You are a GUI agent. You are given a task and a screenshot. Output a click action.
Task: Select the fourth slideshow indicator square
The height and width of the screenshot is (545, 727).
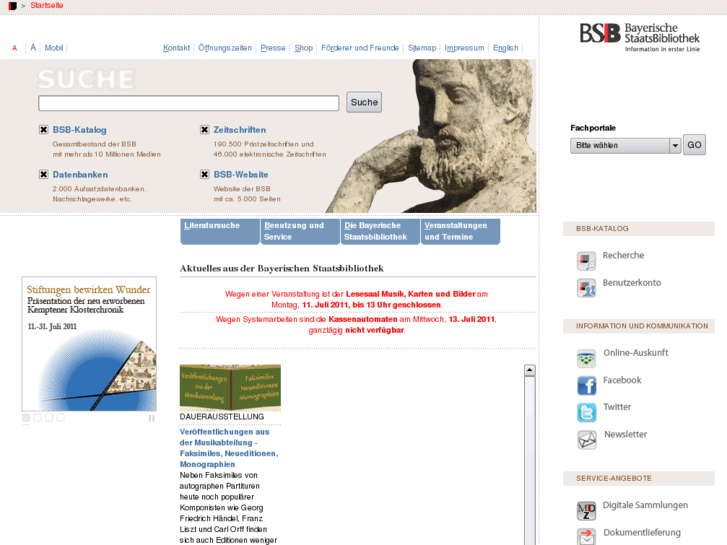[x=60, y=417]
